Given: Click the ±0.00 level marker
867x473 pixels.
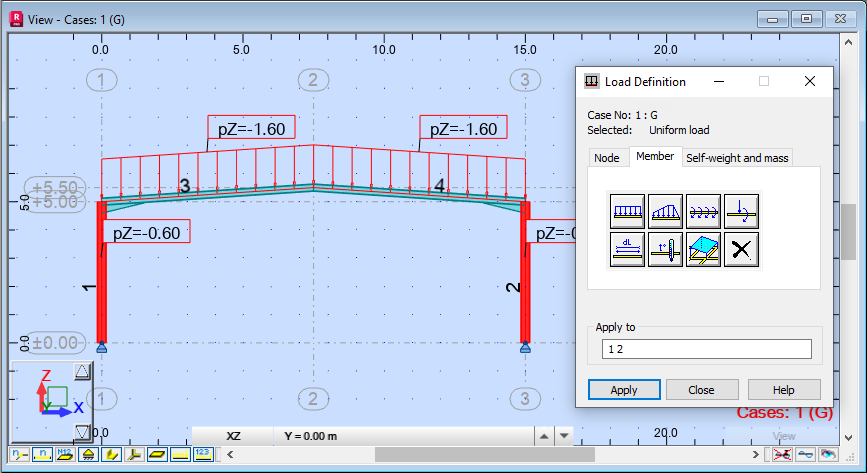Looking at the screenshot, I should click(55, 342).
